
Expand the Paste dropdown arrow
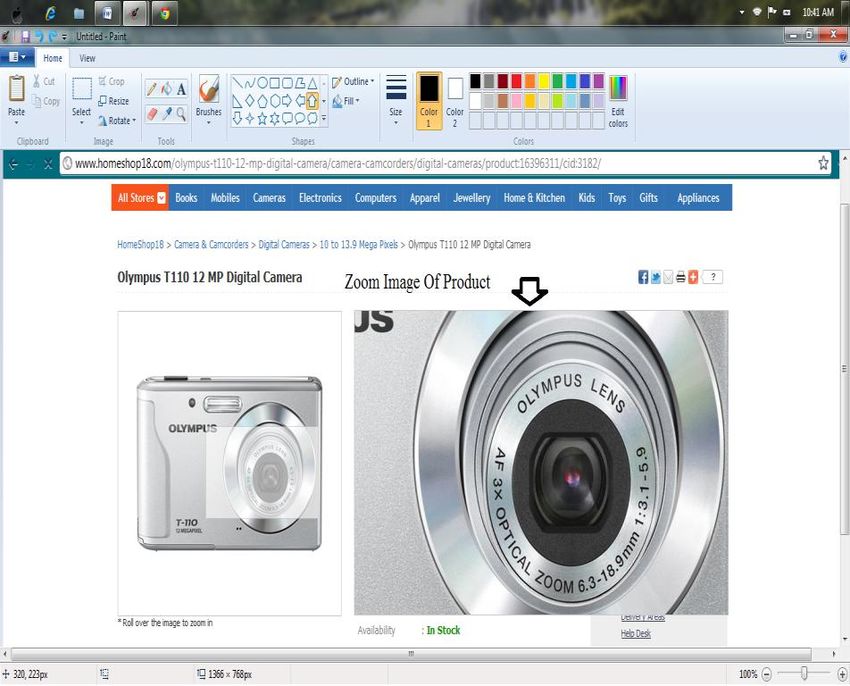[x=17, y=123]
